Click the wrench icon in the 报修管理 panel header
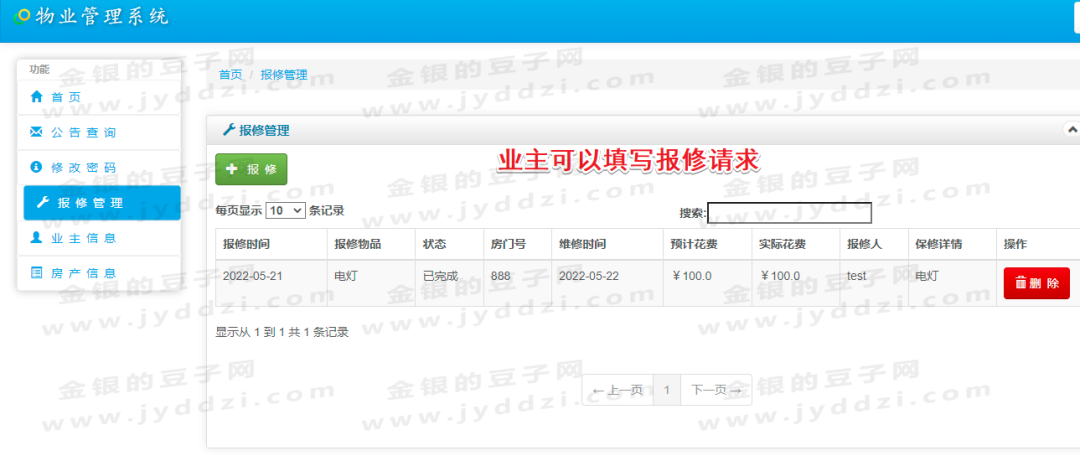 coord(229,130)
